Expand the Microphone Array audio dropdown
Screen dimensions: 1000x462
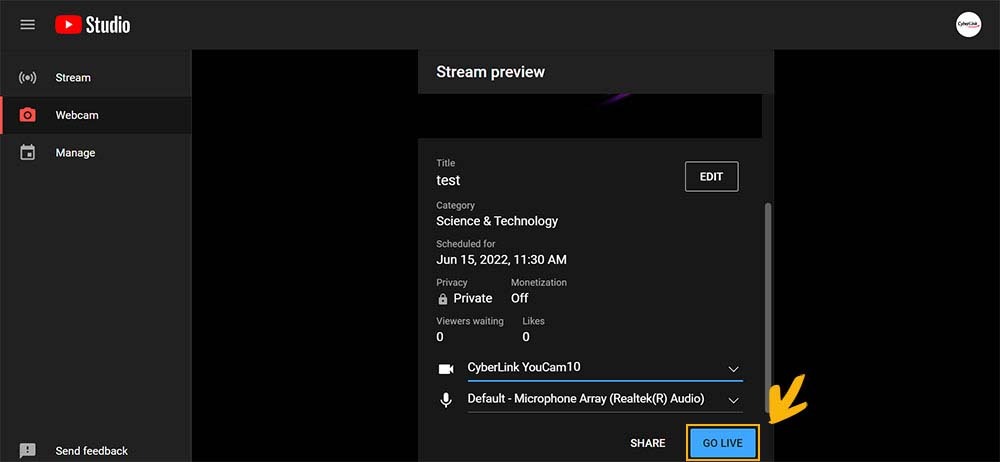[x=605, y=399]
